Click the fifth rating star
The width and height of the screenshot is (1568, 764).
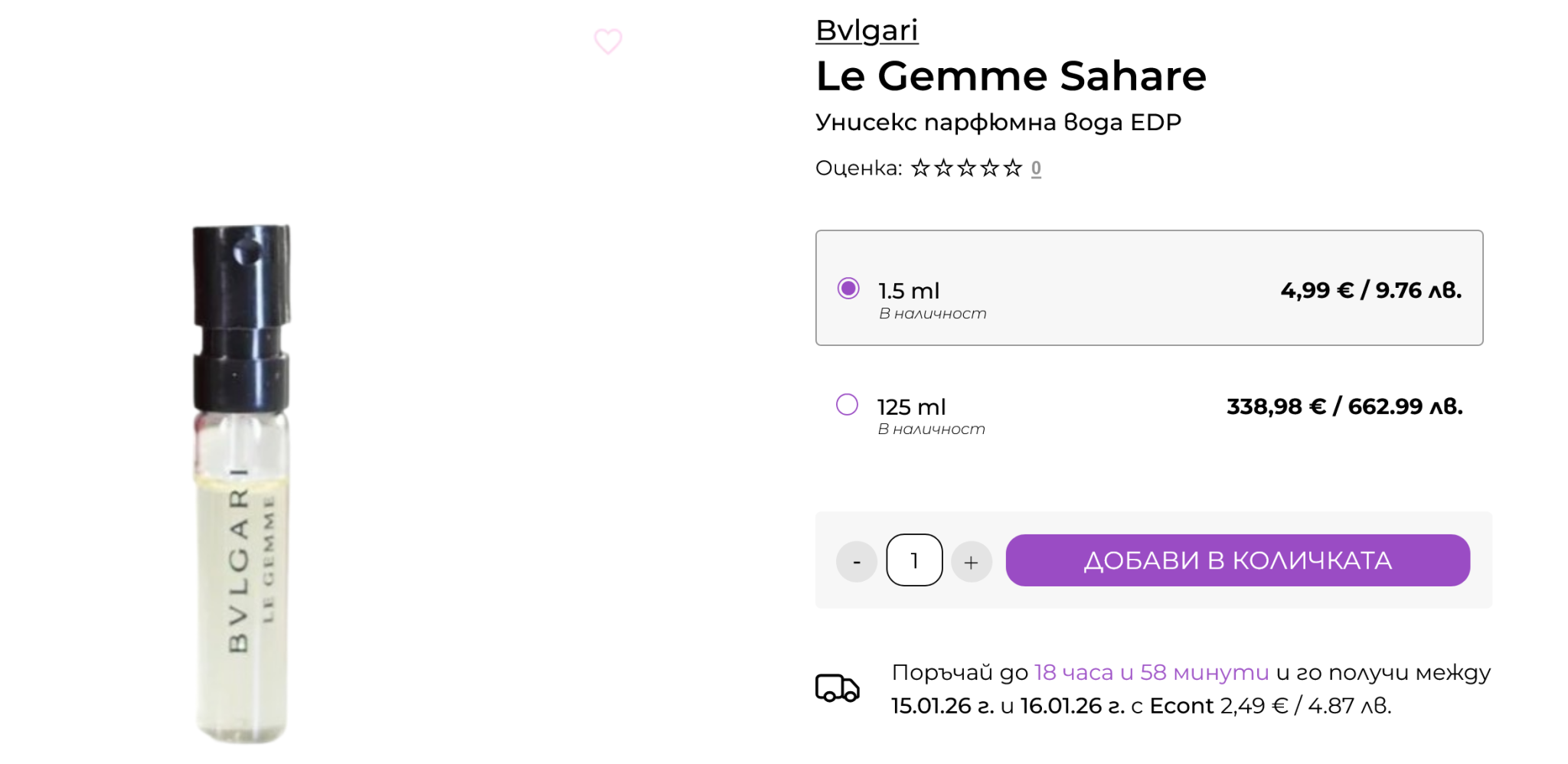[x=1013, y=168]
